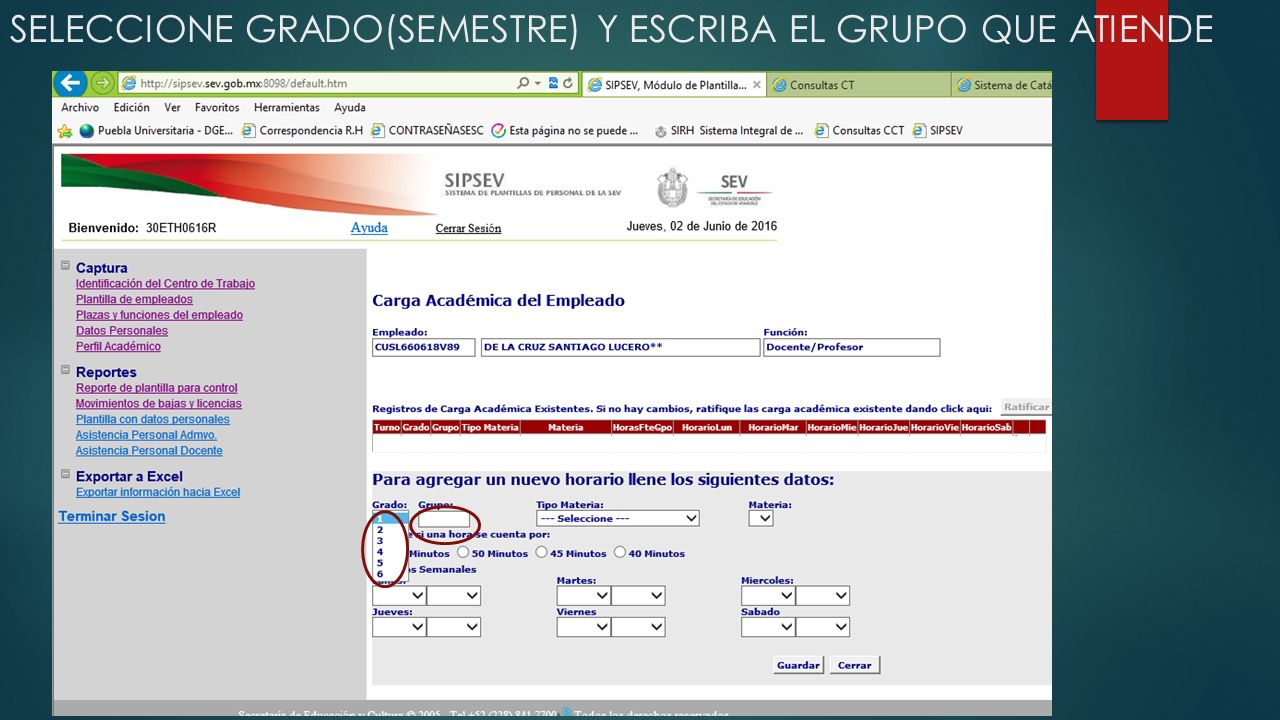
Task: Open Asistencia Personal Admvo. report
Action: 146,435
